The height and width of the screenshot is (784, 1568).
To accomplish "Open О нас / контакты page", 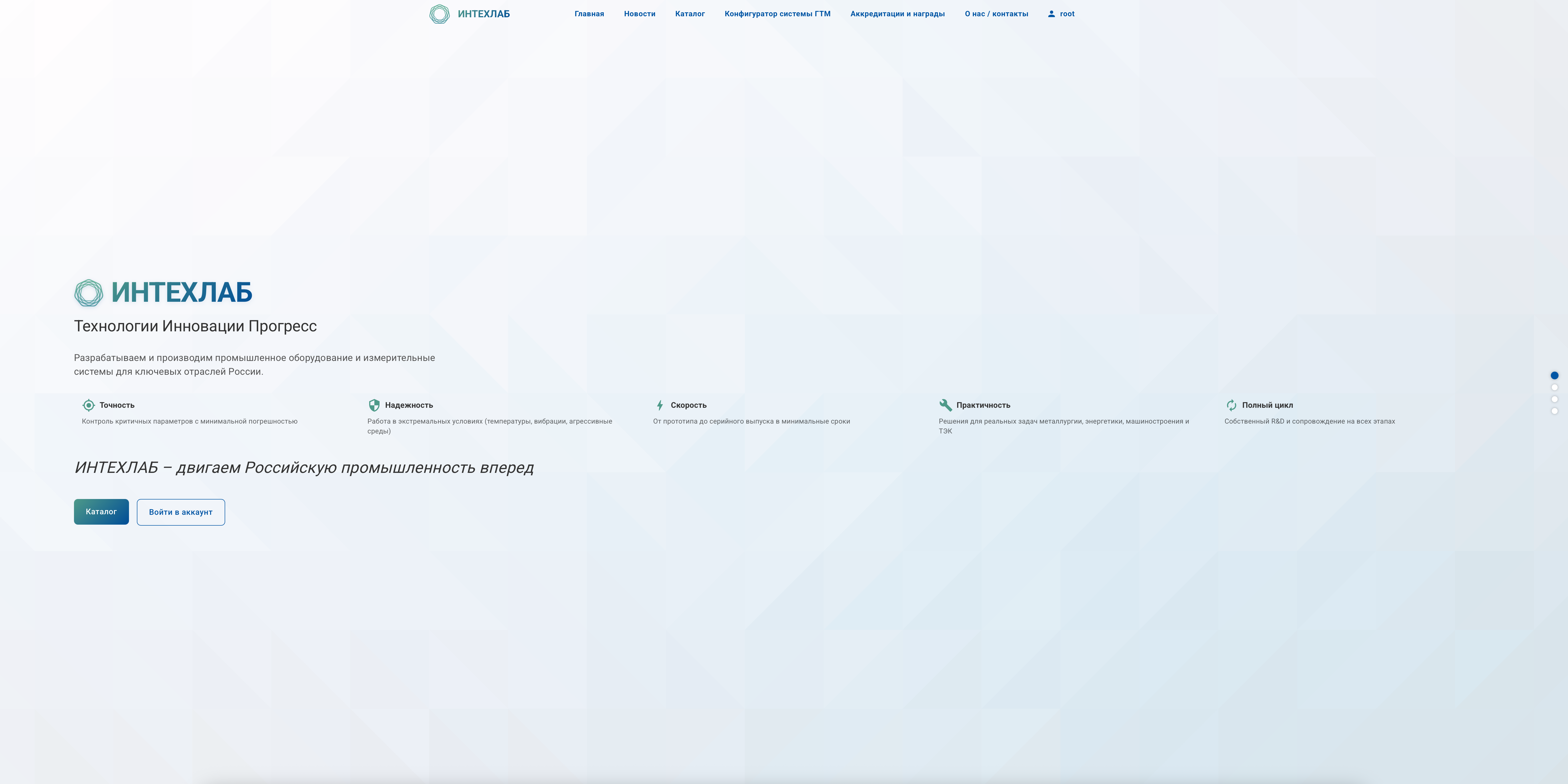I will (996, 13).
